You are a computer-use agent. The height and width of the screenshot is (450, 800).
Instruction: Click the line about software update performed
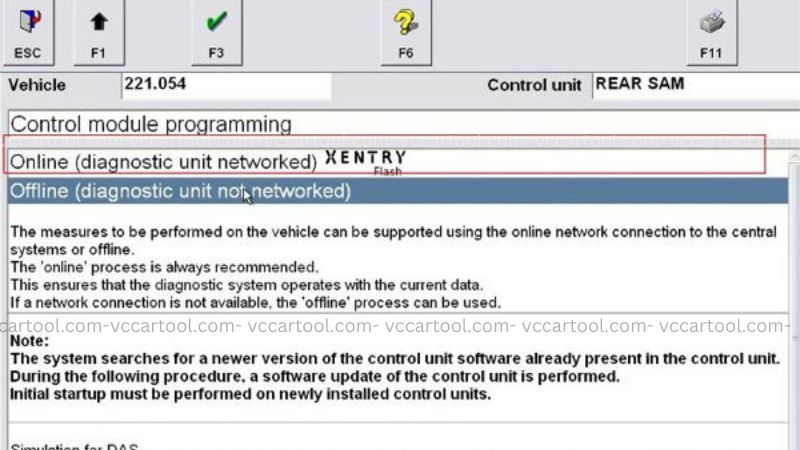coord(315,377)
